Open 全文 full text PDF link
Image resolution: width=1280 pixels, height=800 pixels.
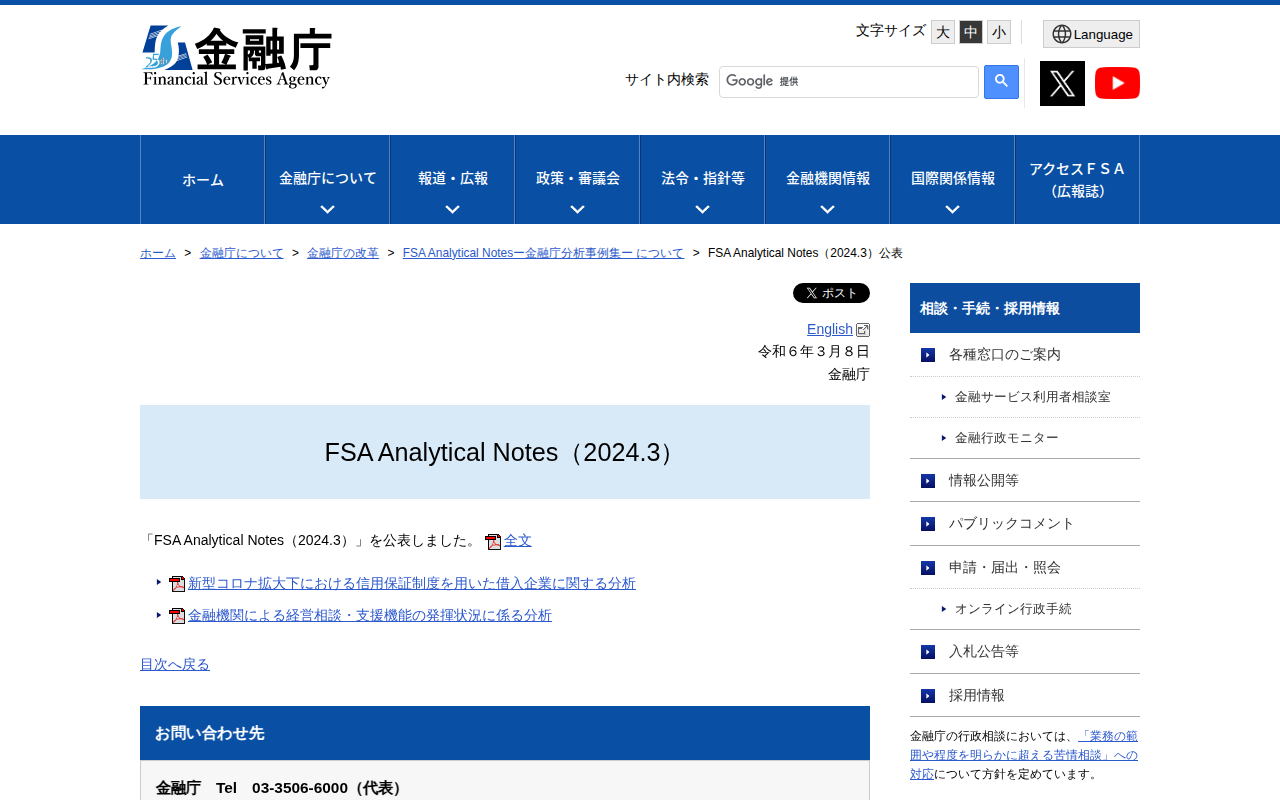[x=518, y=541]
